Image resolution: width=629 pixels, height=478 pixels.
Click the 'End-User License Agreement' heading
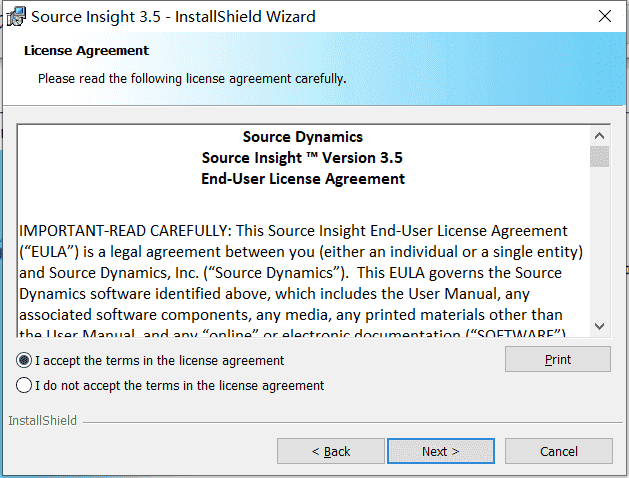pos(303,179)
